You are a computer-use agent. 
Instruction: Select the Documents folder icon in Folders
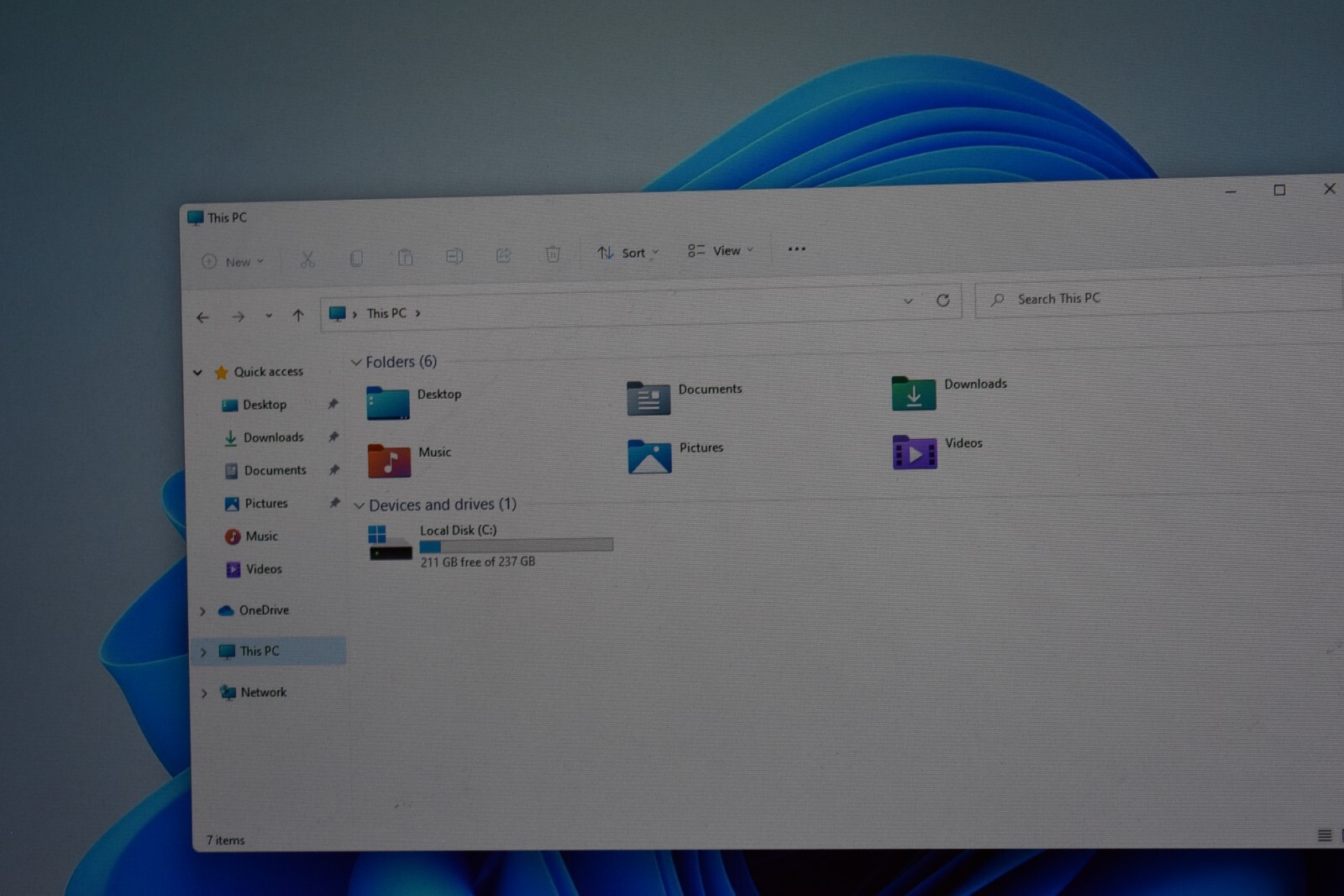(648, 398)
